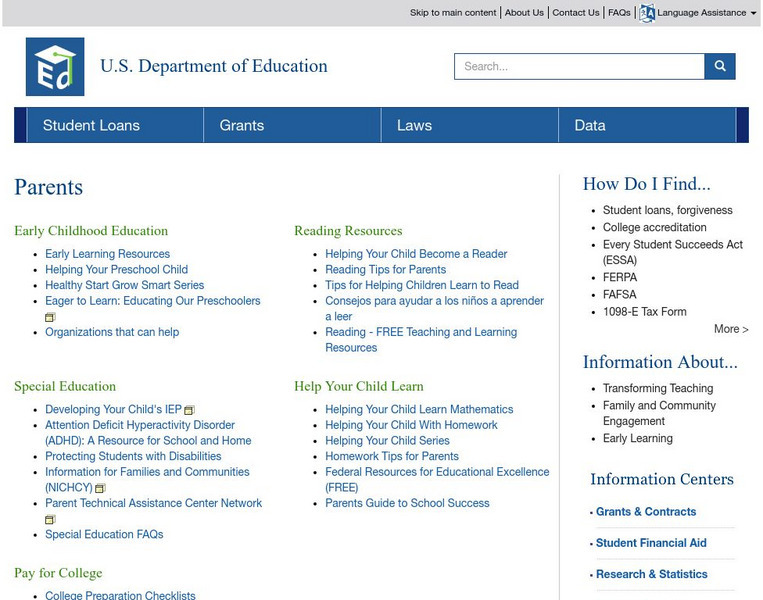Click Transforming Teaching link
Screen dimensions: 763x600
[658, 388]
